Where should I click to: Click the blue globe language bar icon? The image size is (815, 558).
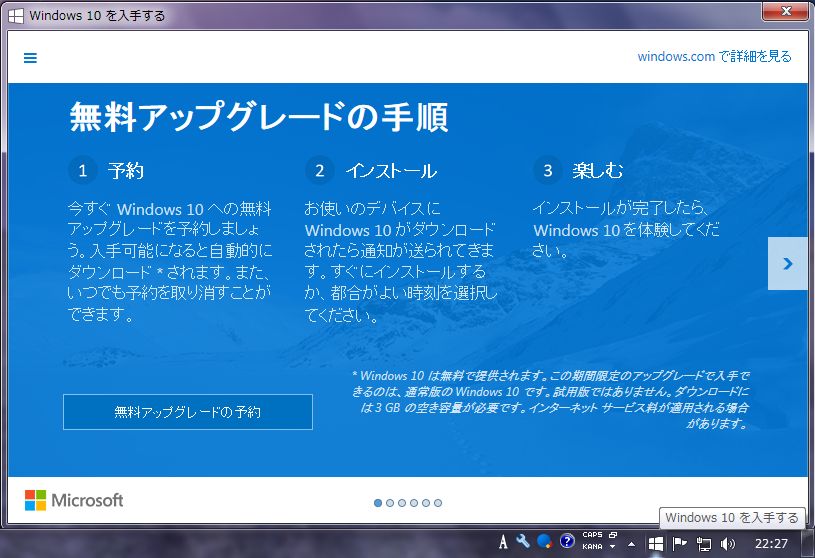pos(544,541)
